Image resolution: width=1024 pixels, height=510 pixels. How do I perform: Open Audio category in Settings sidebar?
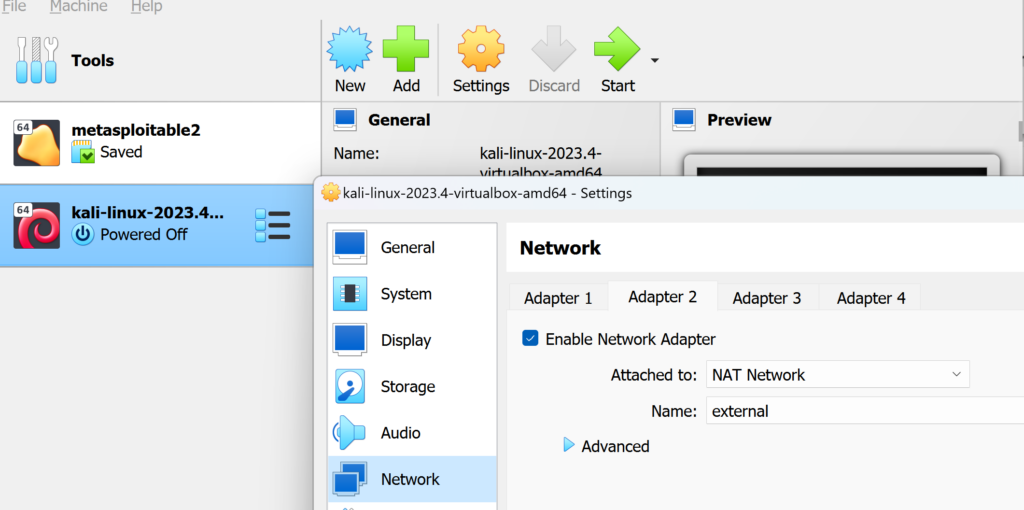pyautogui.click(x=412, y=433)
